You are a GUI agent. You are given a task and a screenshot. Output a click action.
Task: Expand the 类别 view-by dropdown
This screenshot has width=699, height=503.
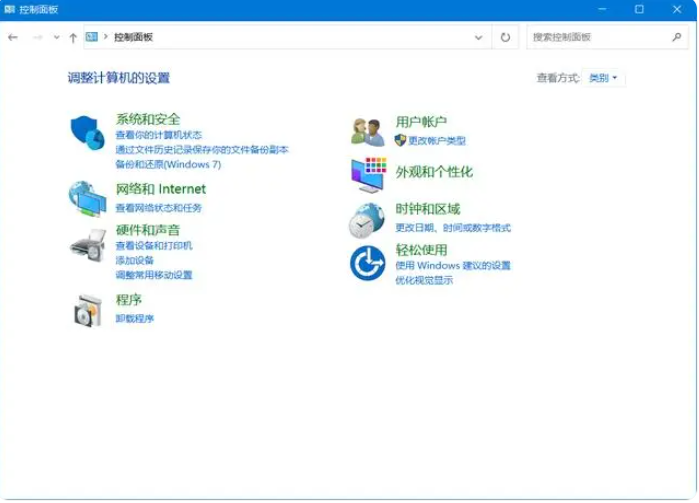604,78
